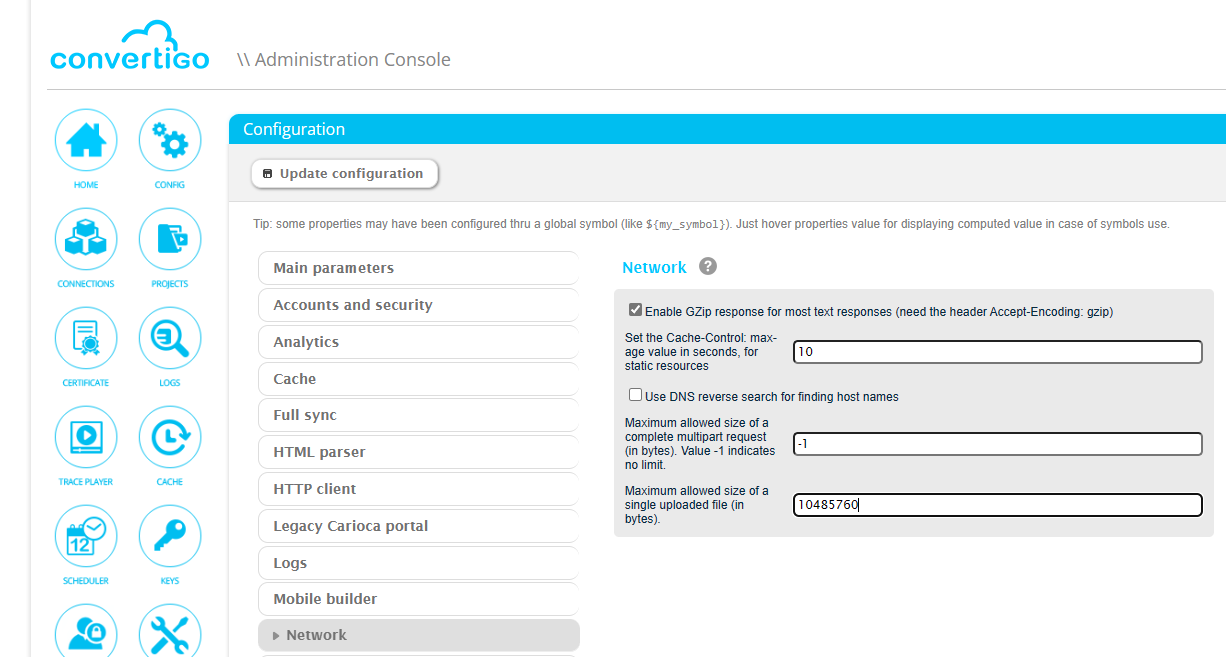
Task: Open the Keys icon
Action: [x=170, y=536]
